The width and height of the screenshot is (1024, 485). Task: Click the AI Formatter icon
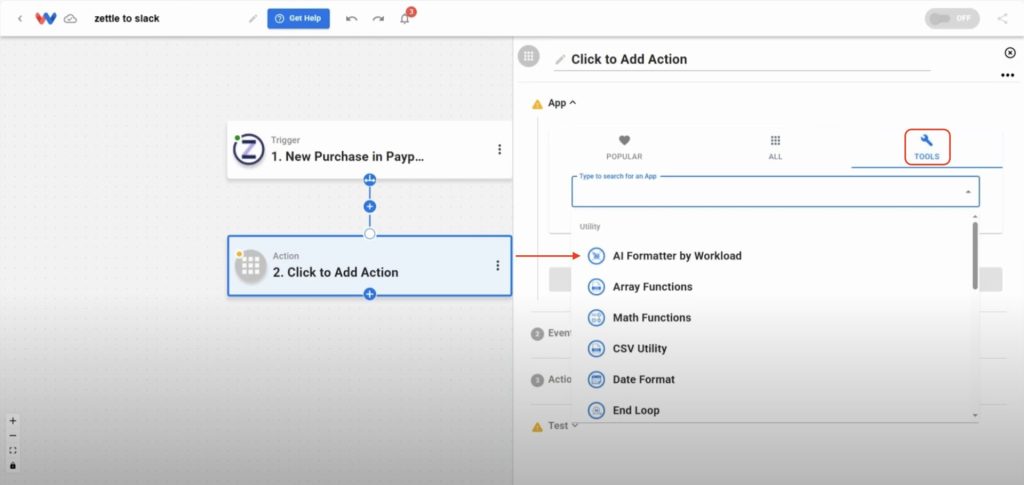click(x=596, y=256)
